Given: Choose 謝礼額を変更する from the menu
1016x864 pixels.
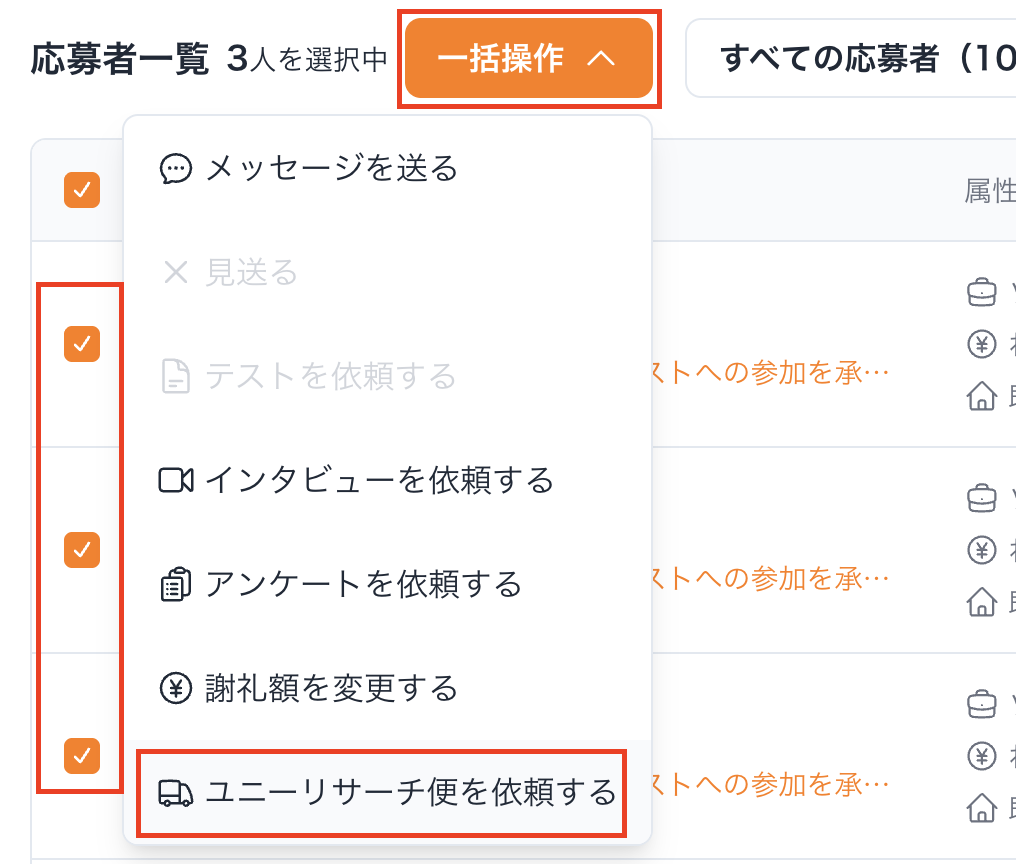Looking at the screenshot, I should click(331, 689).
